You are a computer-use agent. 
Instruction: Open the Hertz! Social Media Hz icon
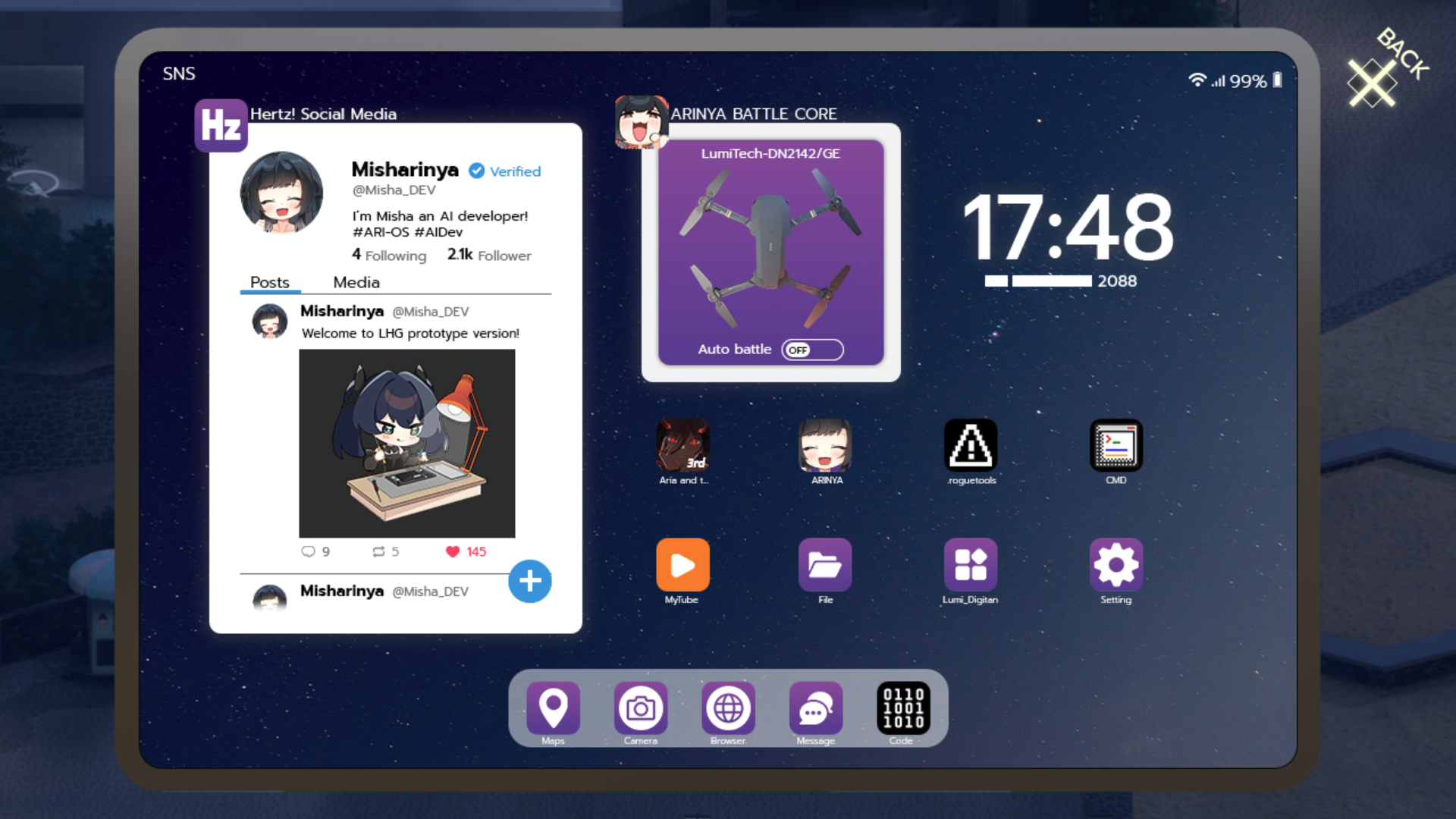point(221,125)
